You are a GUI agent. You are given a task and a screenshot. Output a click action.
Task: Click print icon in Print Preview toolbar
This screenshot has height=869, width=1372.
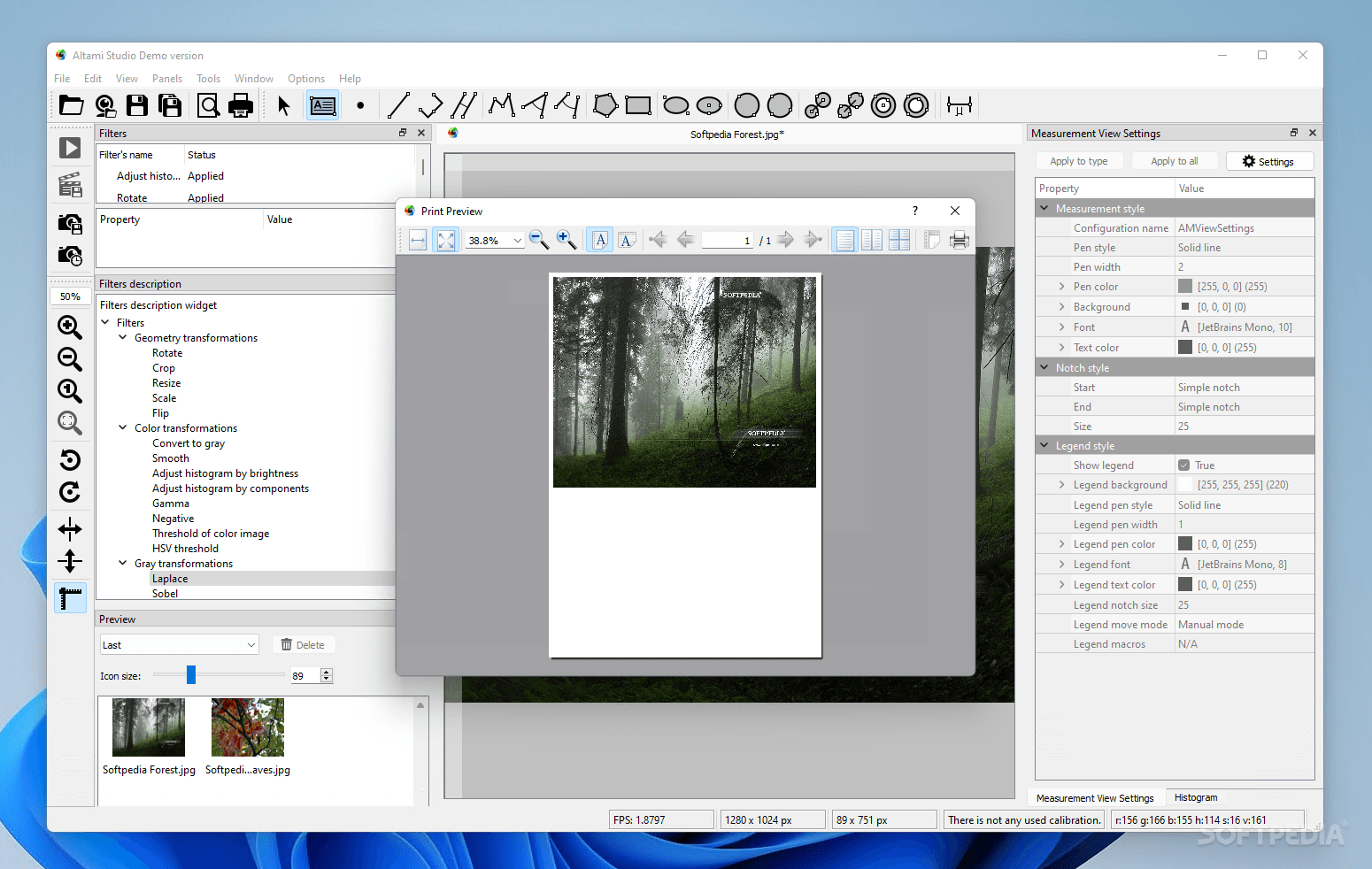[959, 240]
